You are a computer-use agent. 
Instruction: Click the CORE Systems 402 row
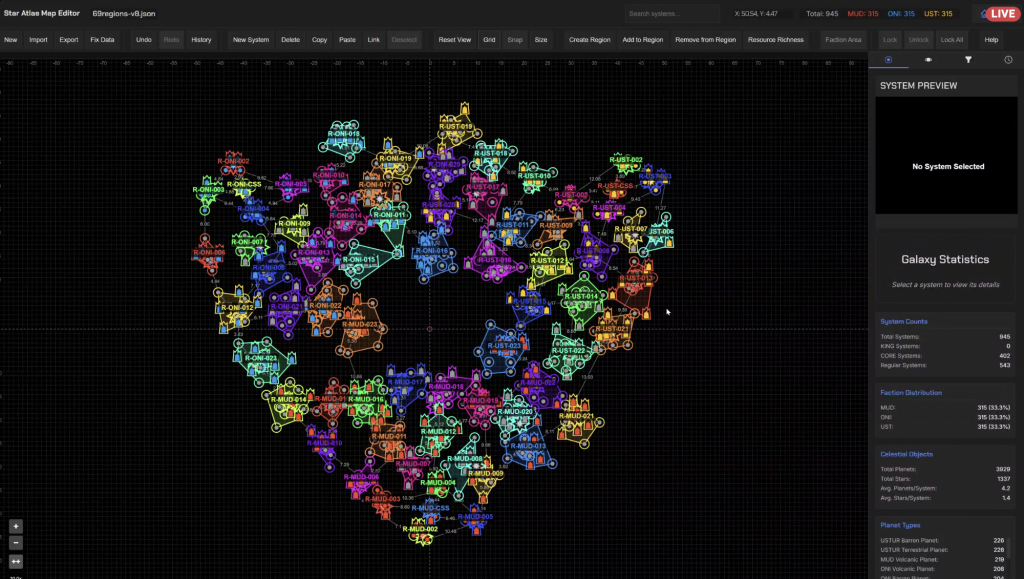tap(945, 356)
